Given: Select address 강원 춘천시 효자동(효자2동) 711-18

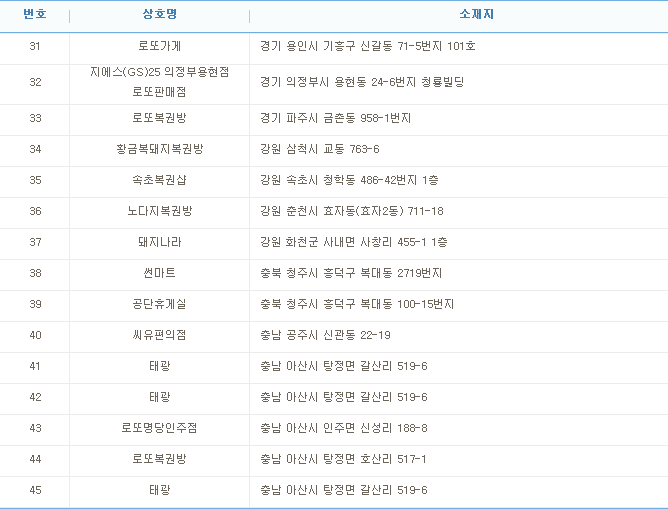Looking at the screenshot, I should [x=351, y=211].
